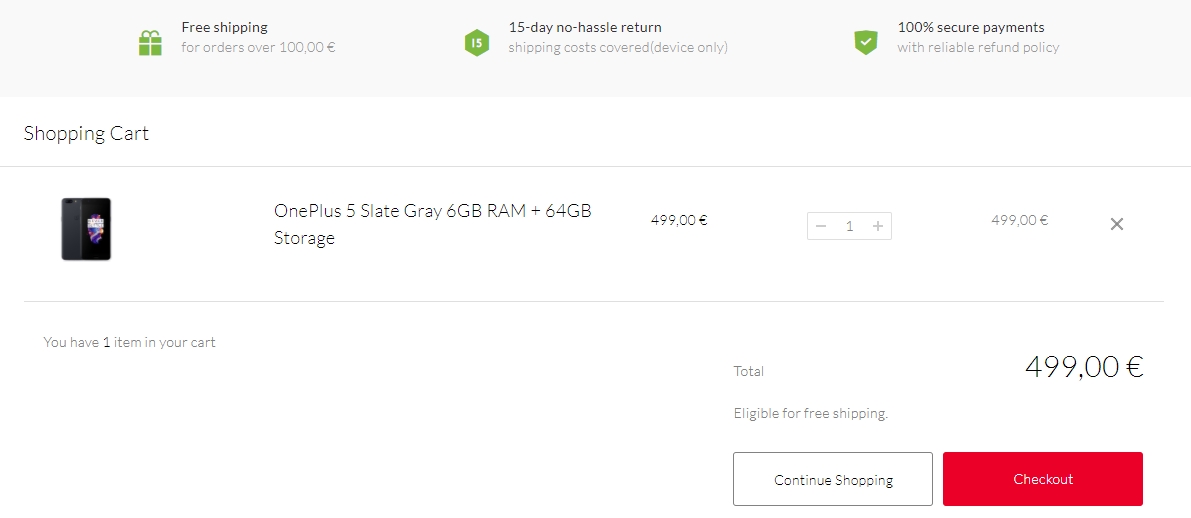
Task: Click the green secure payments shield icon
Action: click(865, 42)
